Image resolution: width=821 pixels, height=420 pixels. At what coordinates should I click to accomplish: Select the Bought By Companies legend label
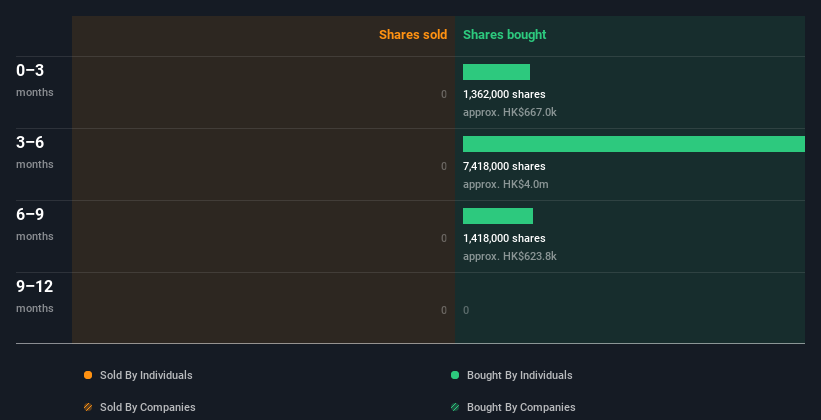coord(521,407)
